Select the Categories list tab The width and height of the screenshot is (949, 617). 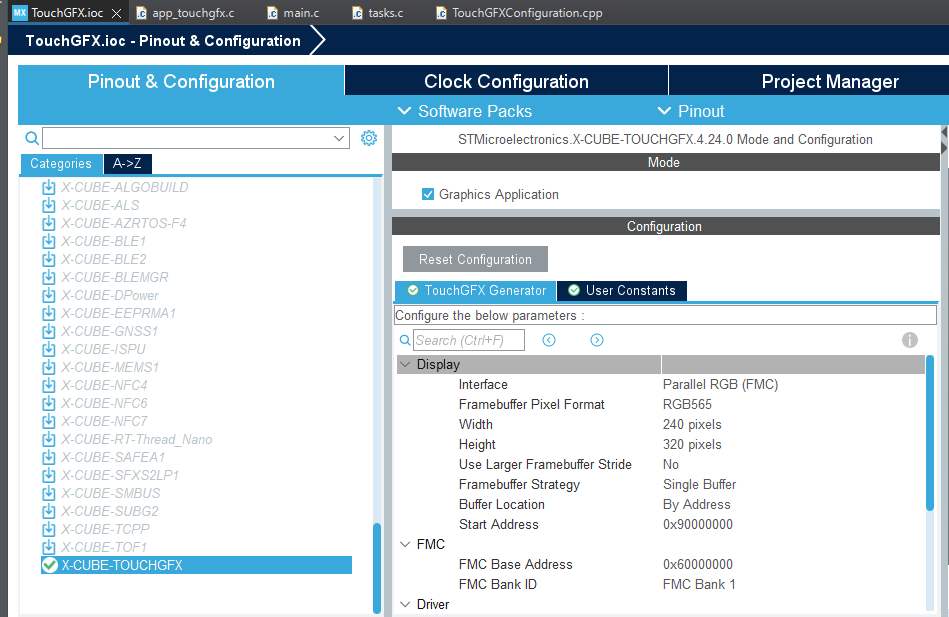61,163
